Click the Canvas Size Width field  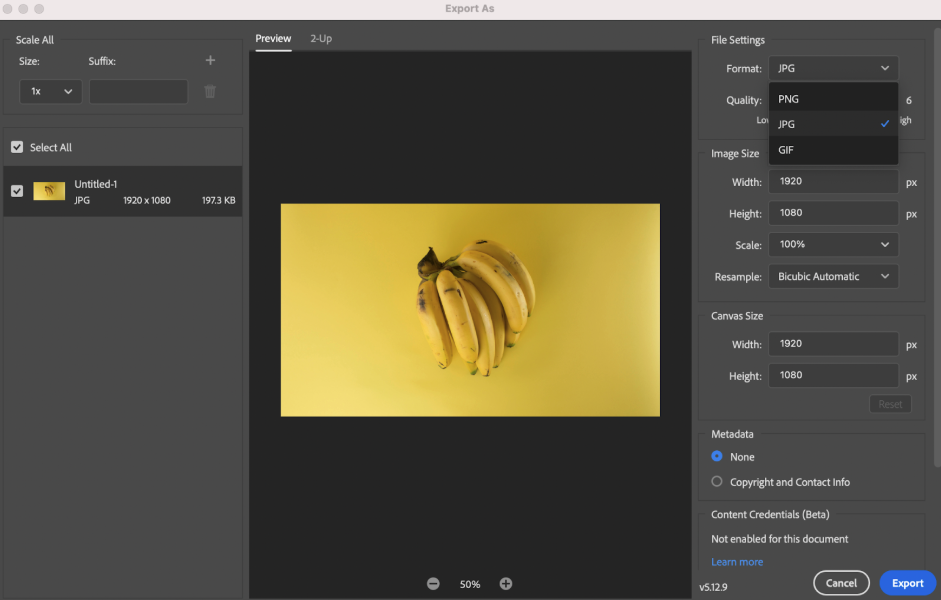tap(833, 344)
